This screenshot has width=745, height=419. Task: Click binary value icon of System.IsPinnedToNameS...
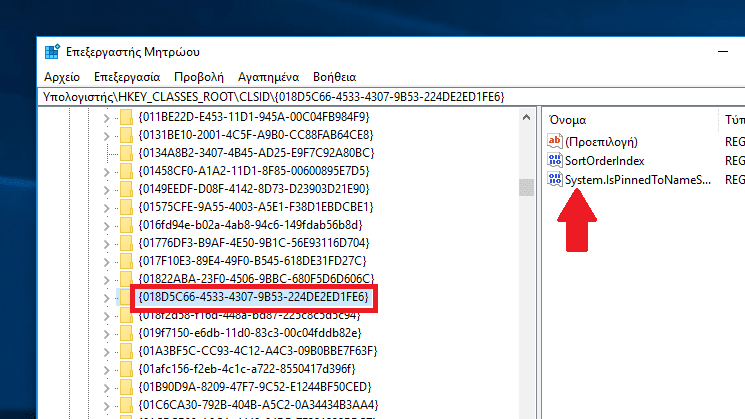click(x=554, y=179)
